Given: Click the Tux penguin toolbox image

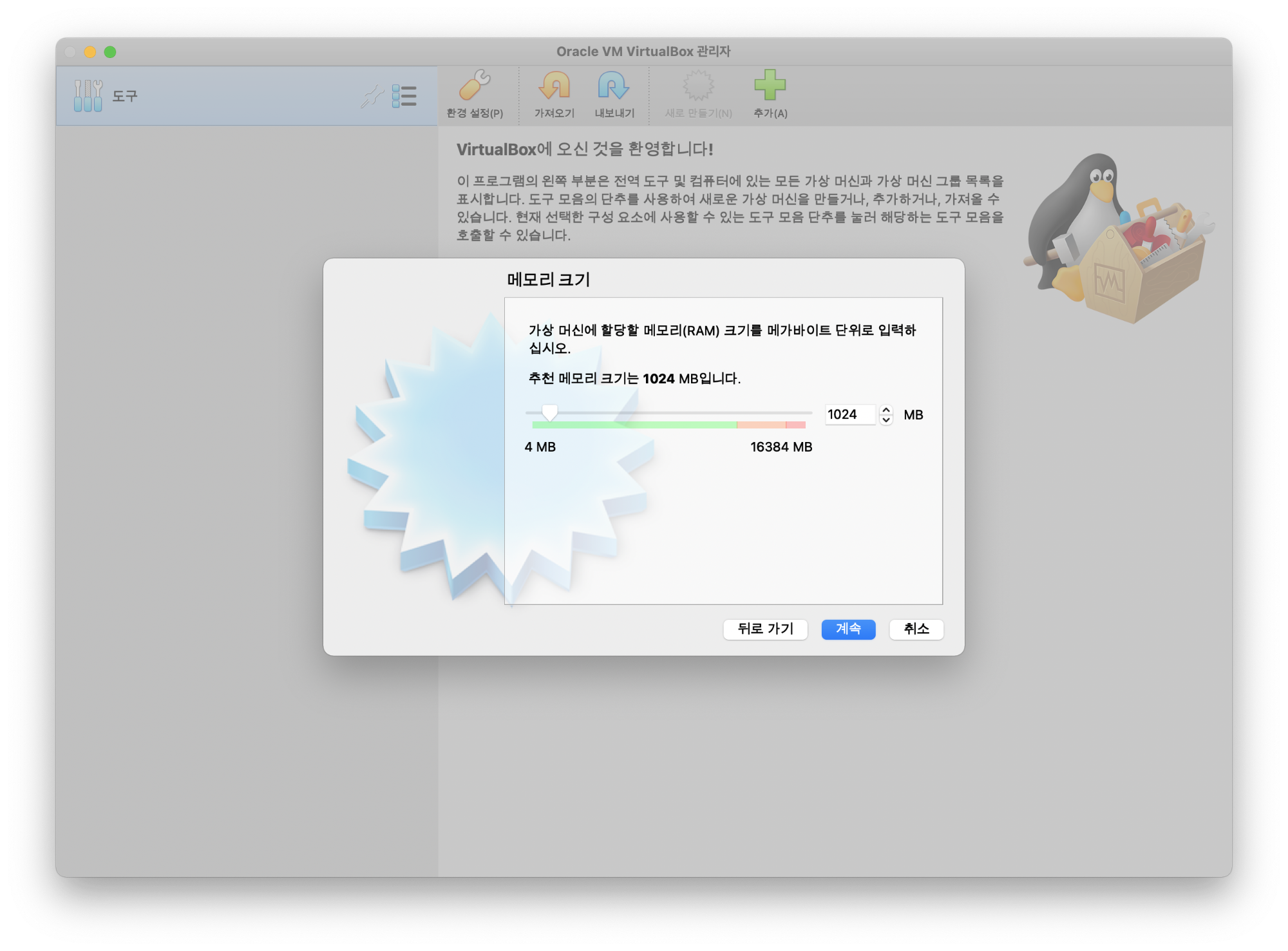Looking at the screenshot, I should tap(1116, 240).
